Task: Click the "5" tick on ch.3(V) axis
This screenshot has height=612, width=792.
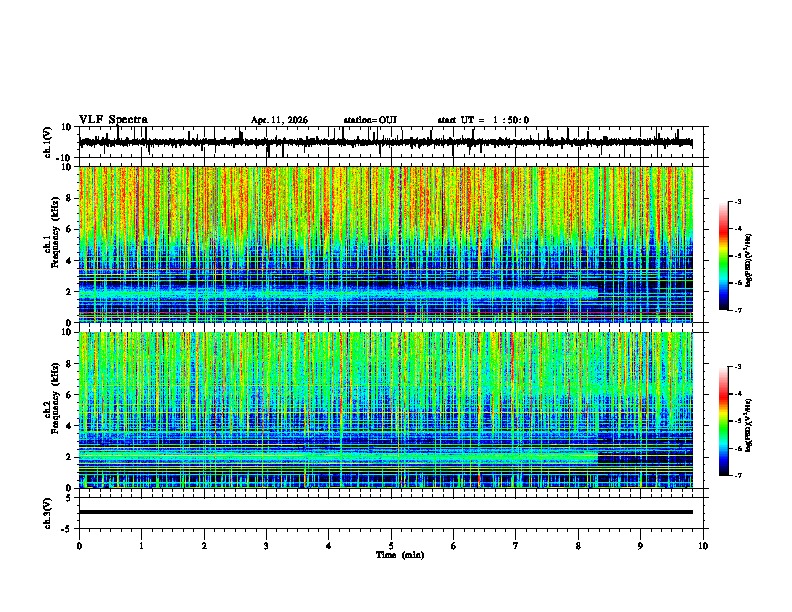Action: [x=69, y=498]
